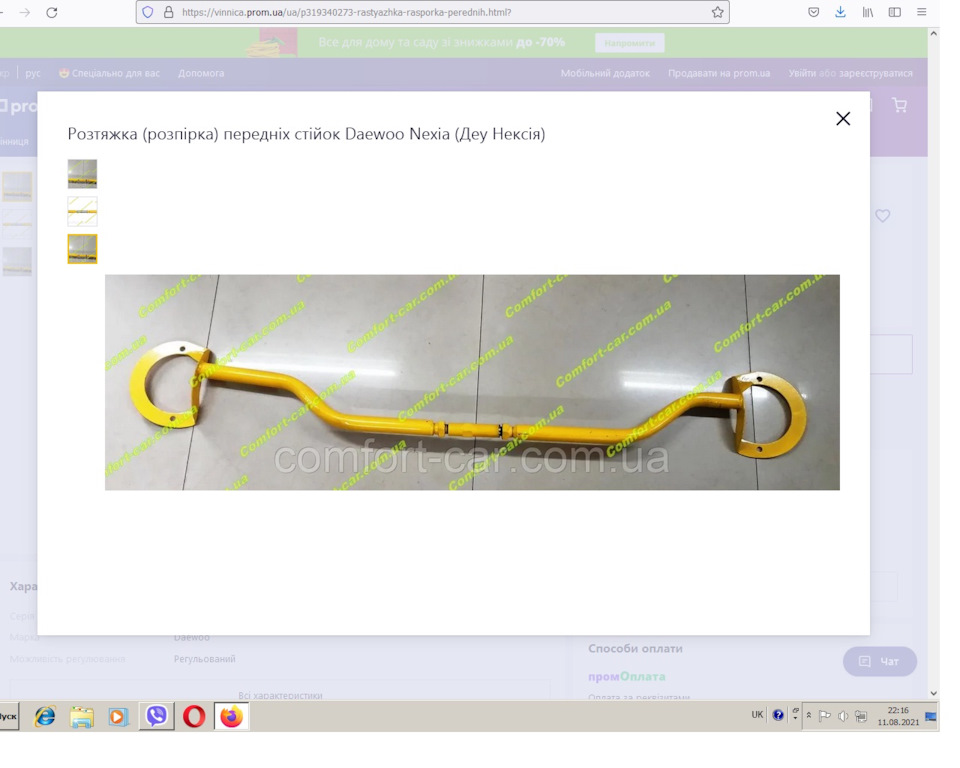The width and height of the screenshot is (960, 768).
Task: Click зареєструватися to register
Action: [x=876, y=73]
